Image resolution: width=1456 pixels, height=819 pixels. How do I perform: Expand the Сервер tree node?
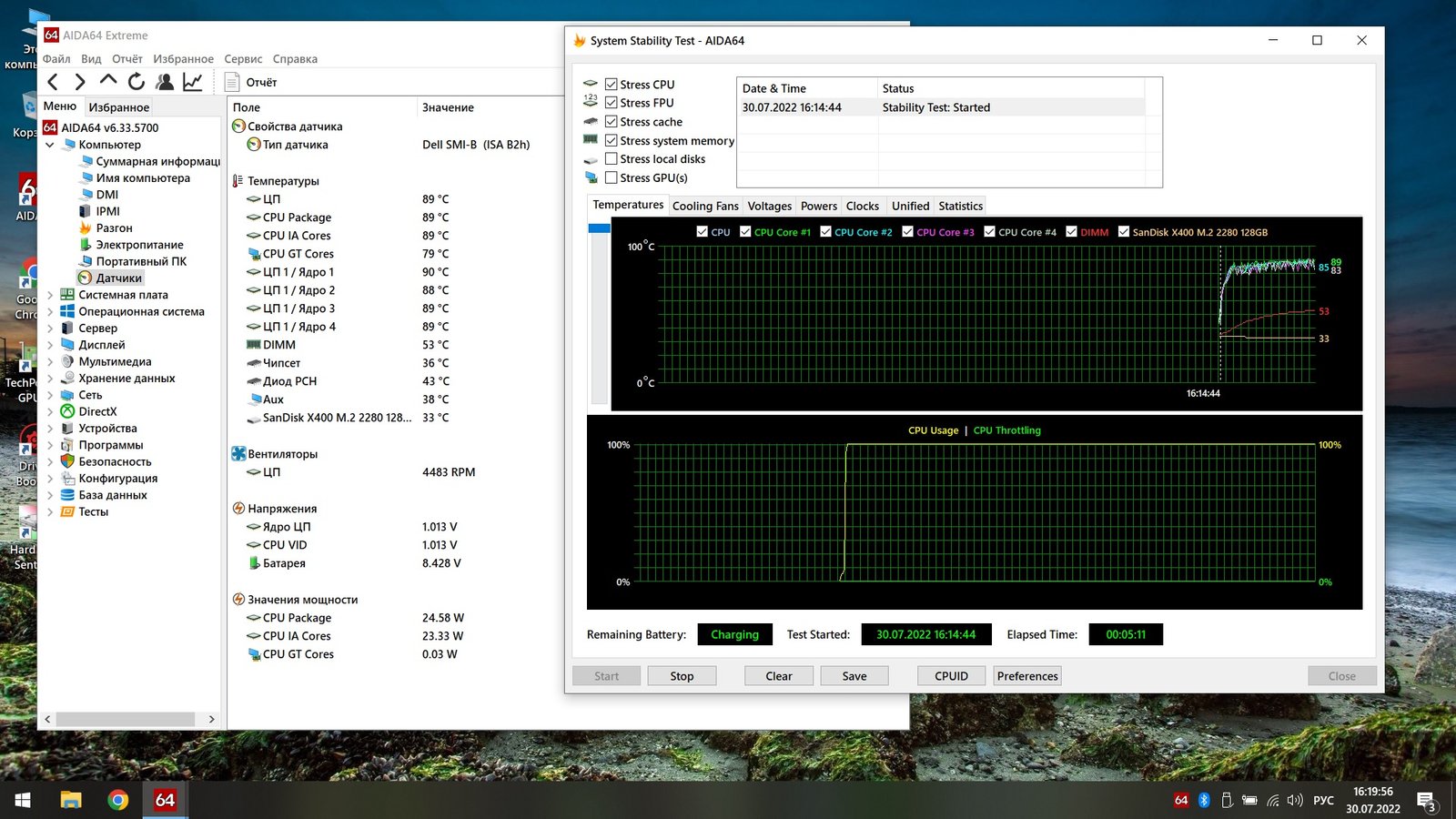49,329
